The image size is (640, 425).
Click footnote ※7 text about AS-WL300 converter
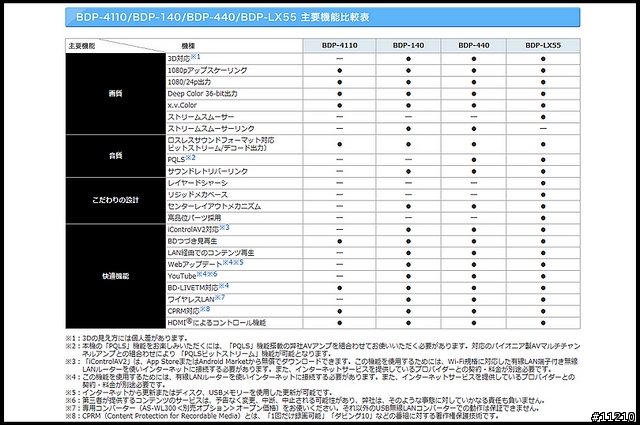pyautogui.click(x=302, y=408)
